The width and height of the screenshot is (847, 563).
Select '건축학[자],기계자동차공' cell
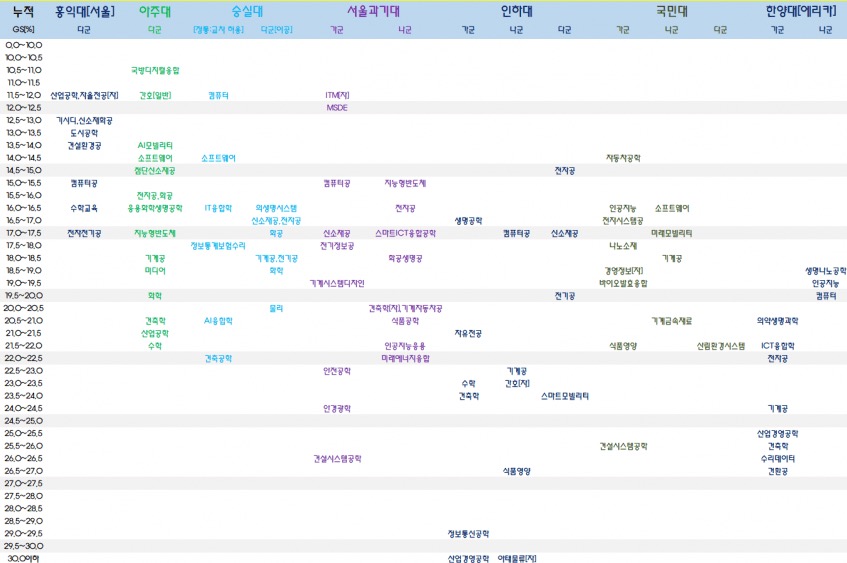pyautogui.click(x=405, y=309)
